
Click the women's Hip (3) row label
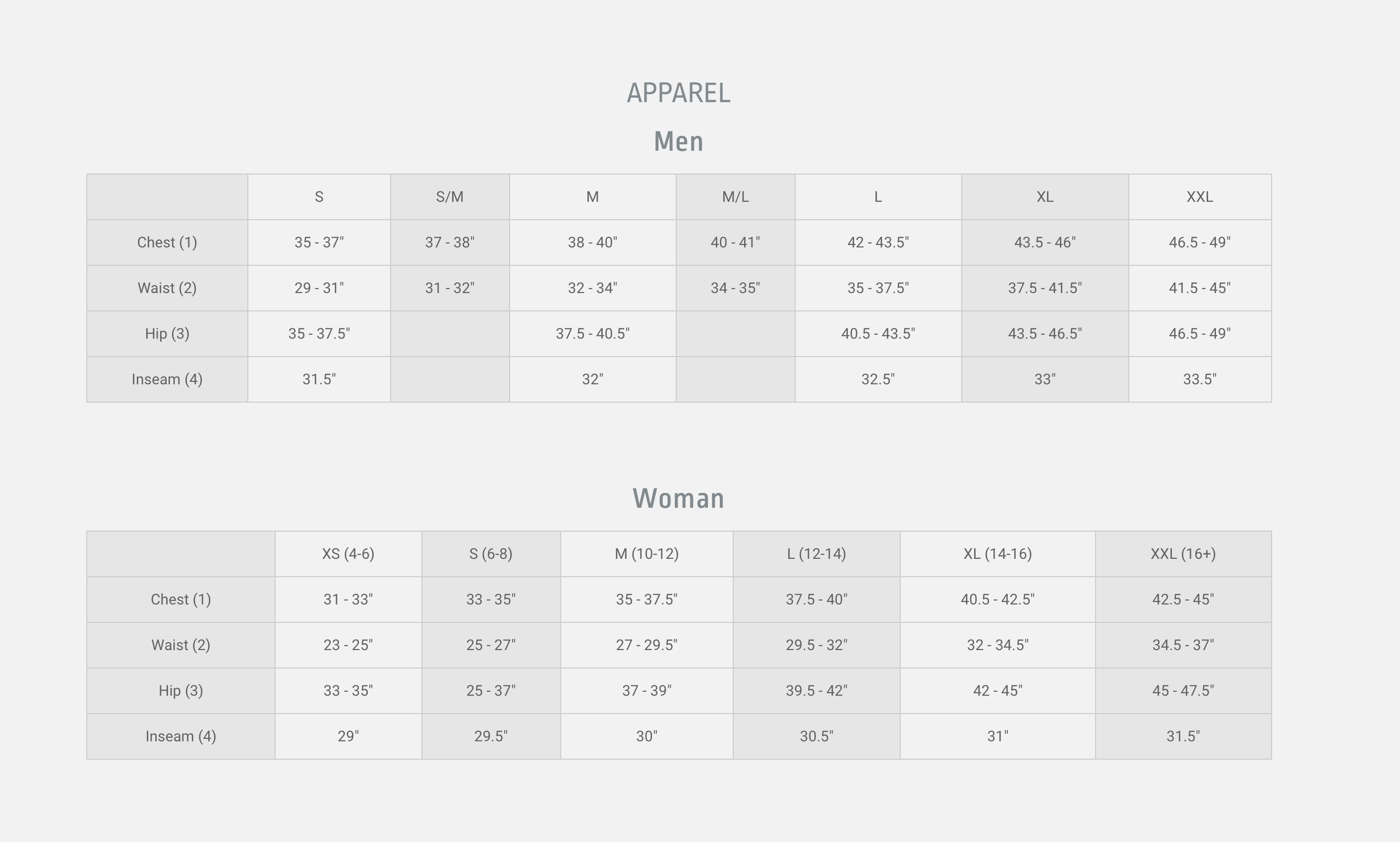tap(180, 690)
